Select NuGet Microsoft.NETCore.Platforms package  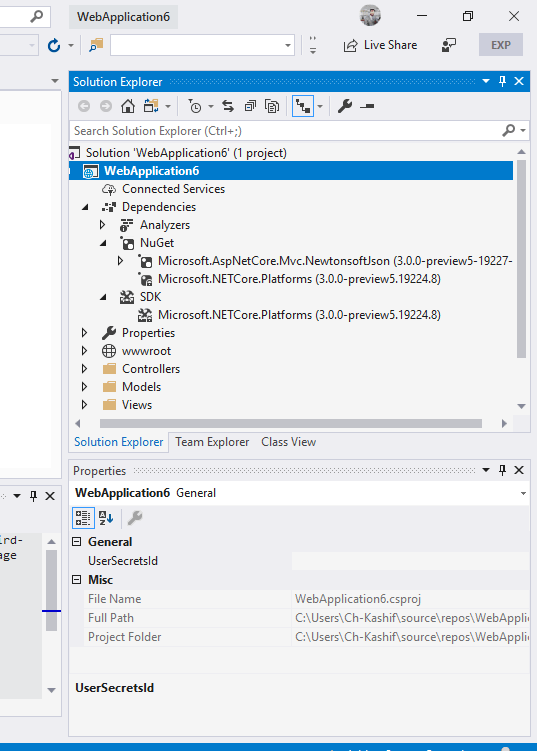pyautogui.click(x=299, y=279)
